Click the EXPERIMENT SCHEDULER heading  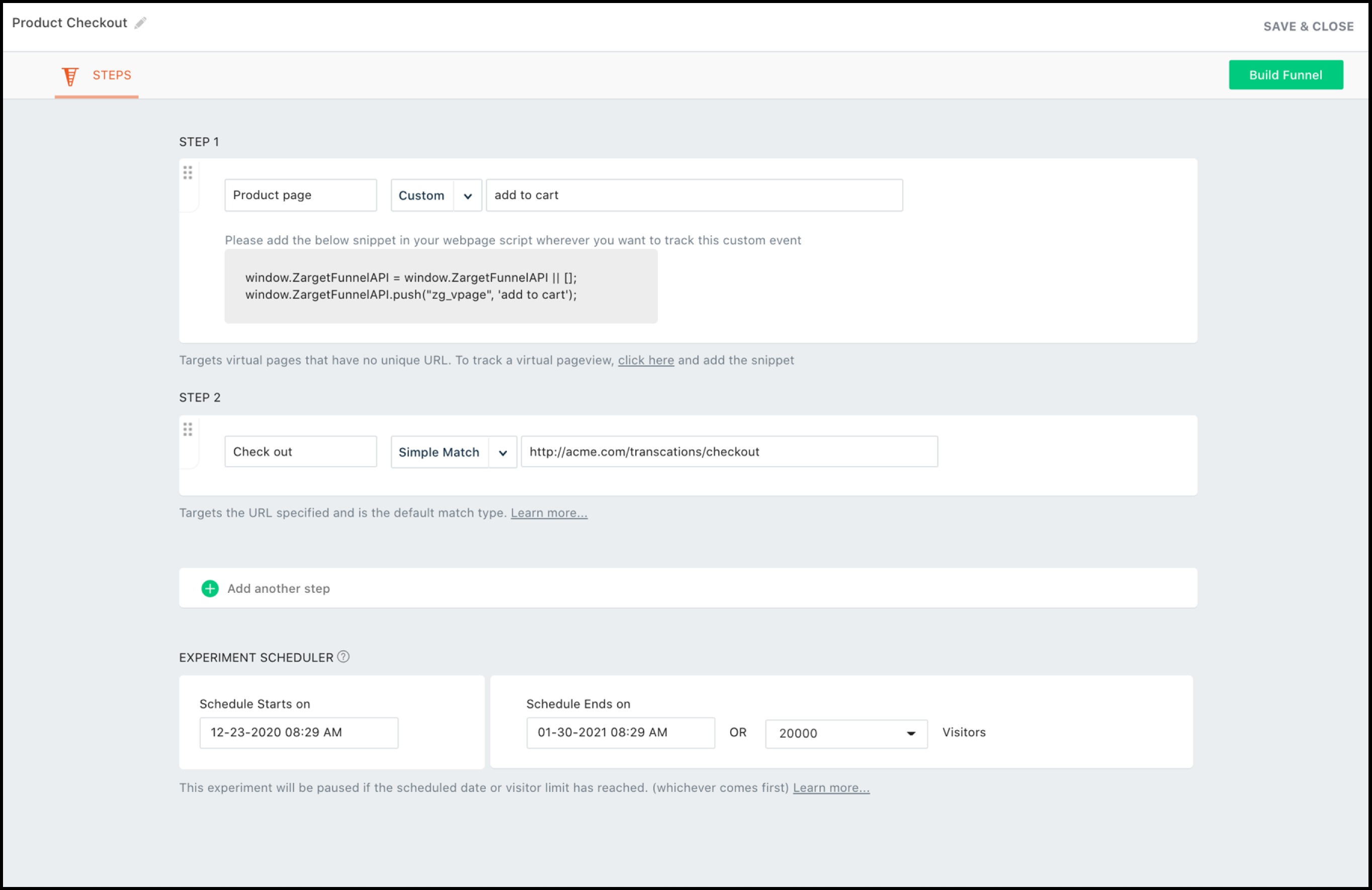pos(256,658)
